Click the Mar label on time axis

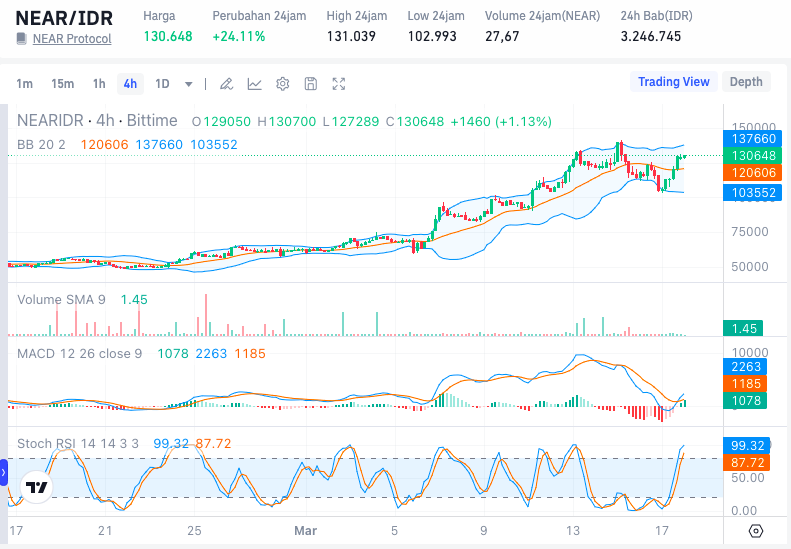tap(305, 531)
